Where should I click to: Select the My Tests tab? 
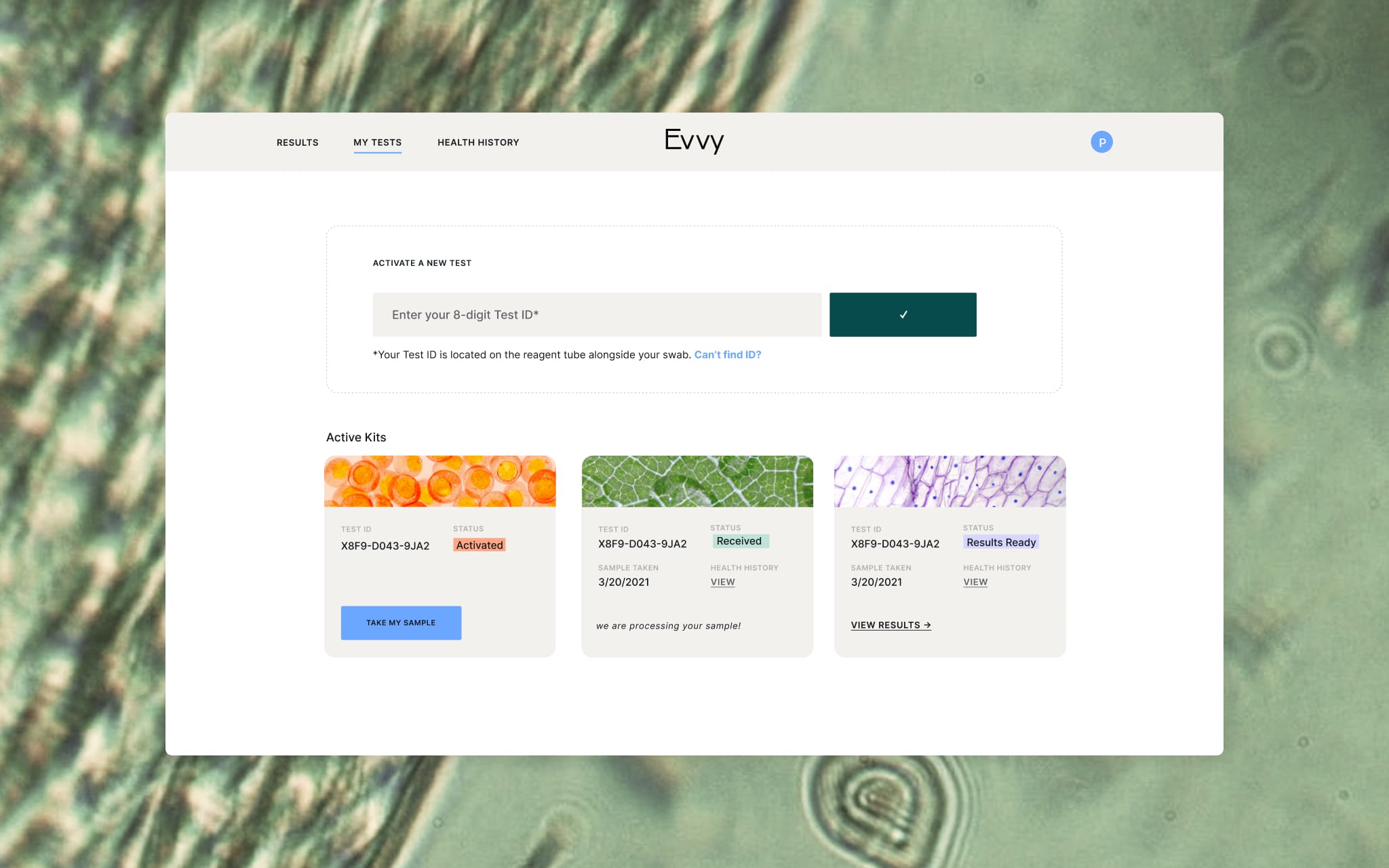point(377,142)
